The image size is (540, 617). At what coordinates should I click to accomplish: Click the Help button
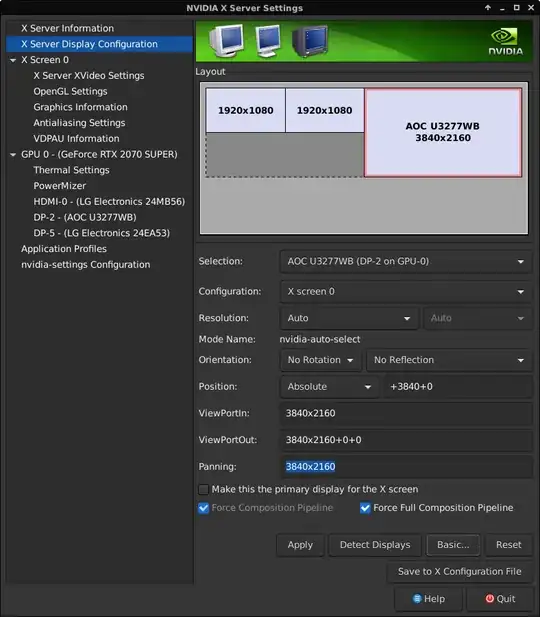429,599
